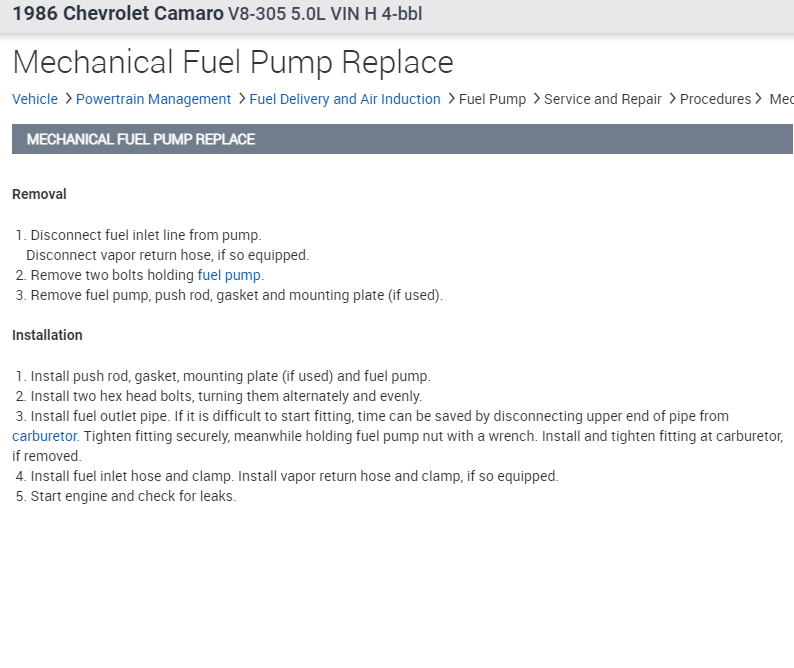Screen dimensions: 794x668
Task: Click chevron following Fuel Delivery and Air Induction
Action: 451,99
